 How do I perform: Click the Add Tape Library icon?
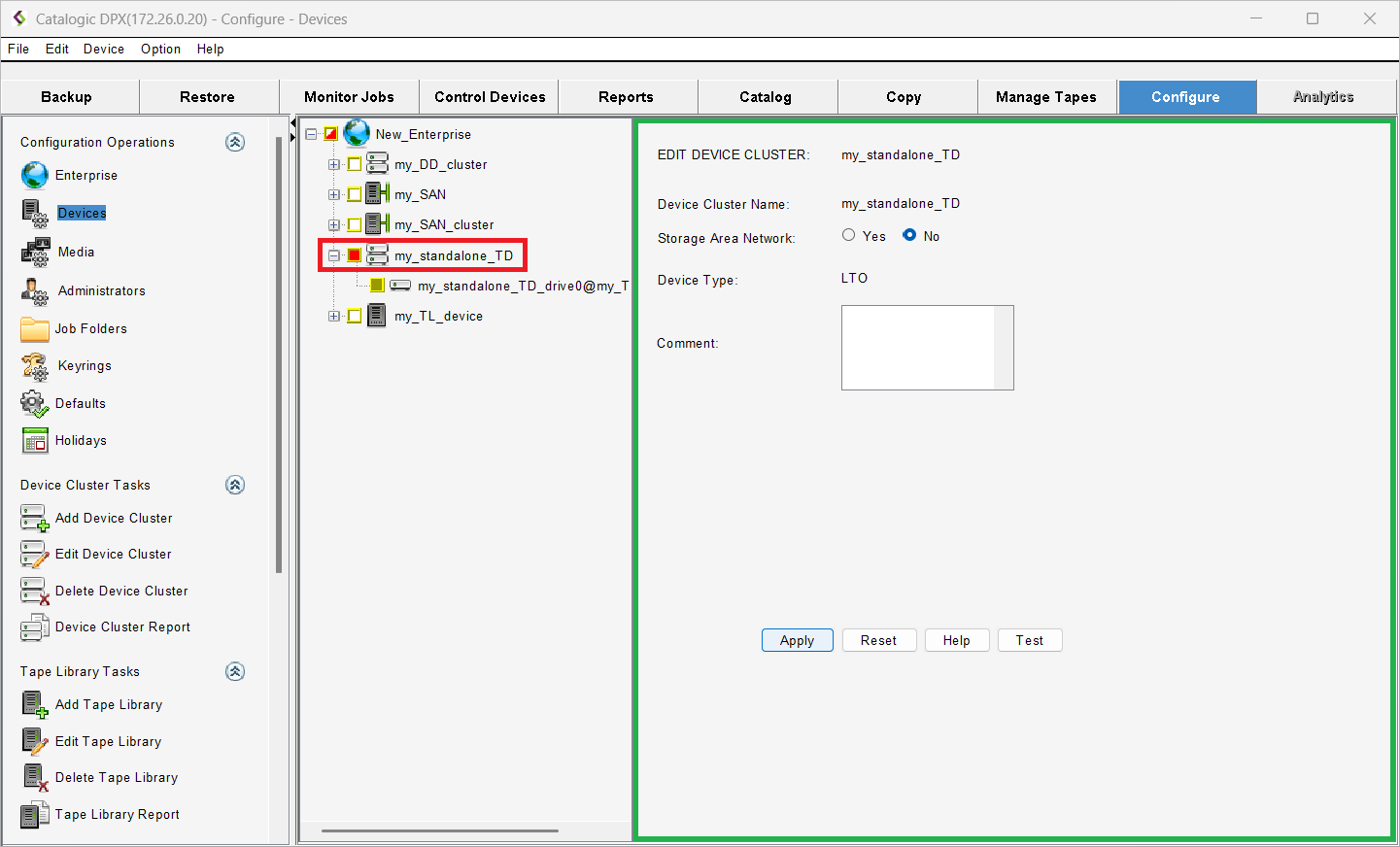[35, 705]
